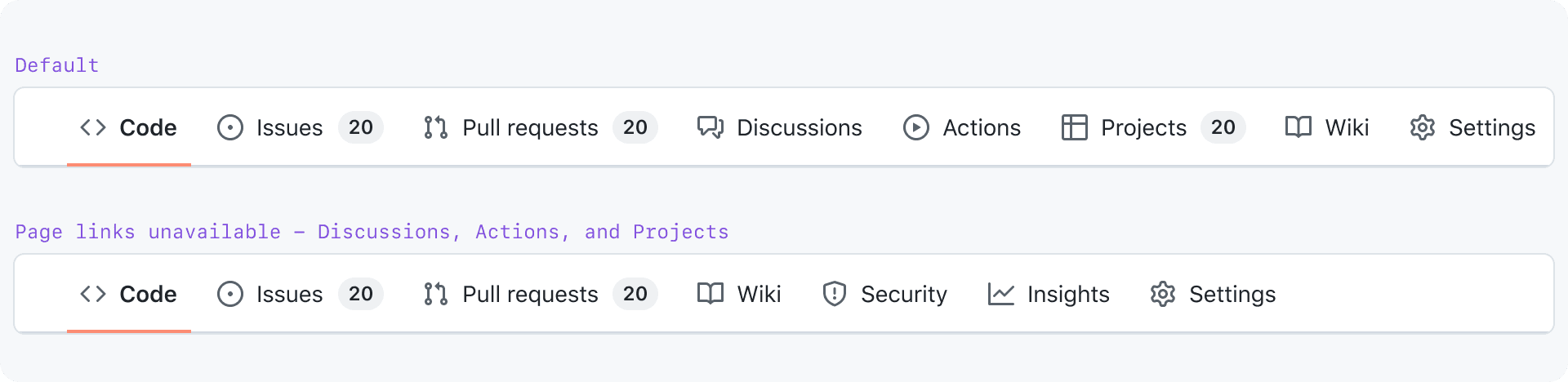Click the Wiki book icon in Default nav

point(1298,127)
